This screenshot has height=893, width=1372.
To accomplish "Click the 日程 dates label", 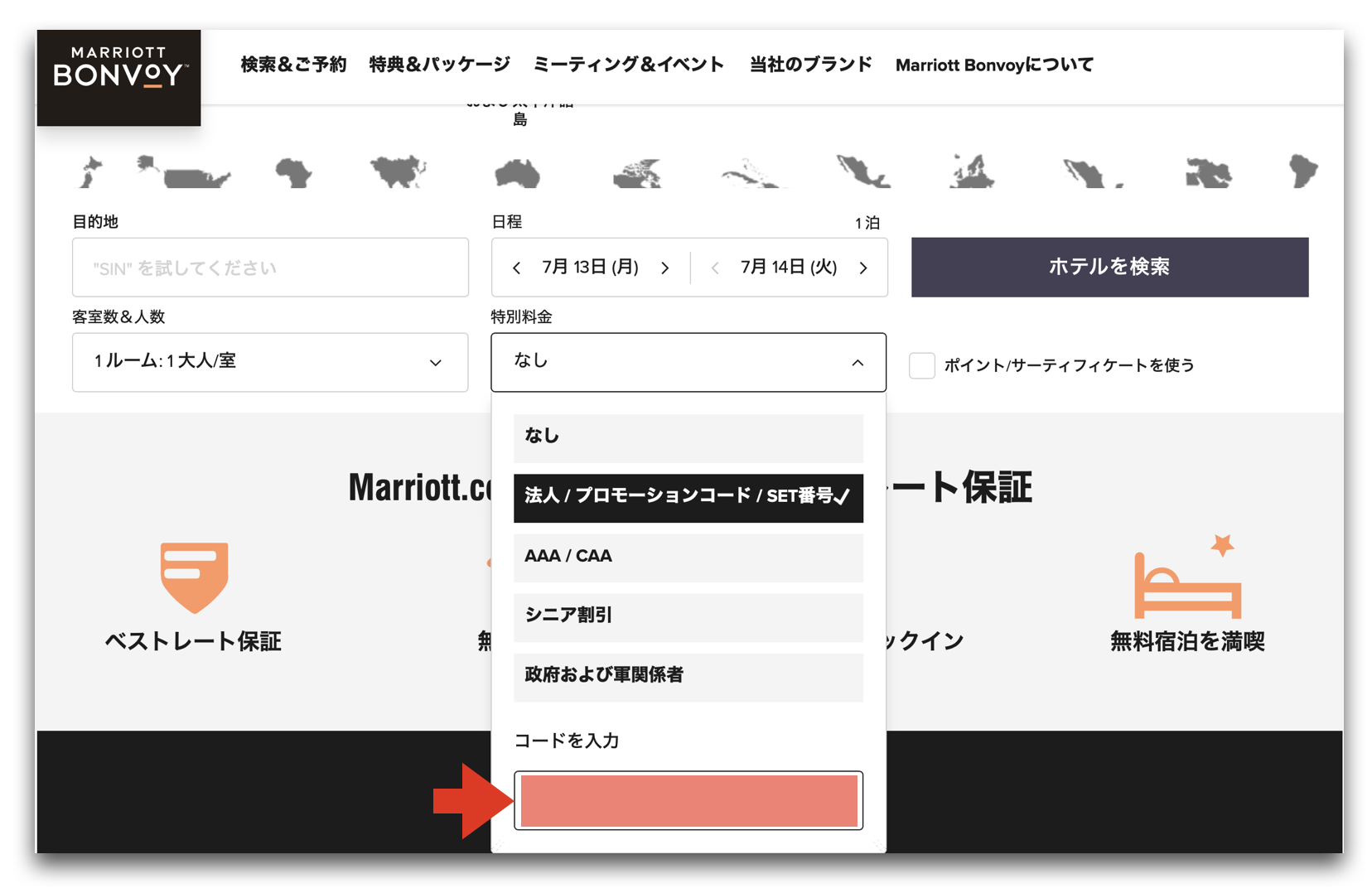I will pyautogui.click(x=506, y=222).
